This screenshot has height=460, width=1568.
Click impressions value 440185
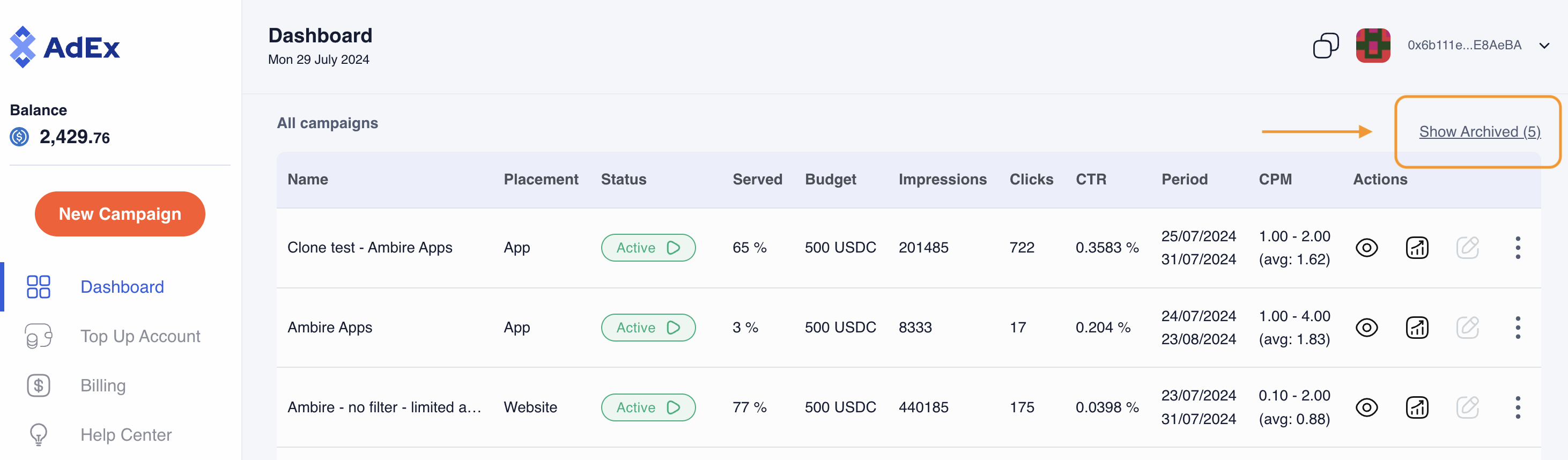923,407
